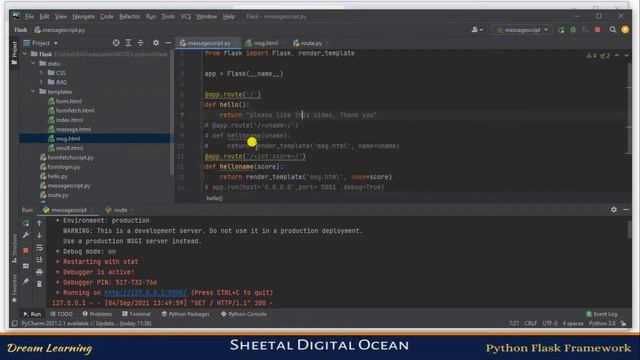Open the user account dropdown in toolbar
The image size is (640, 360).
(477, 30)
